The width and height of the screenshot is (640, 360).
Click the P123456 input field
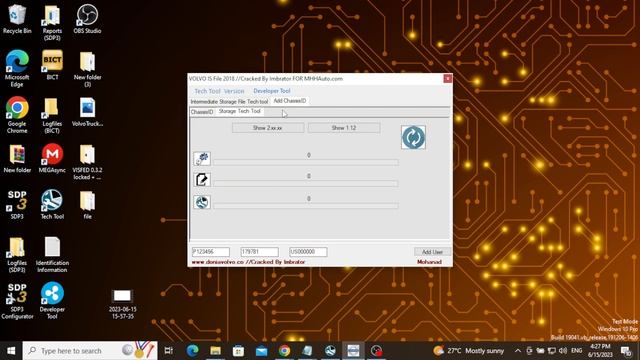click(x=211, y=252)
